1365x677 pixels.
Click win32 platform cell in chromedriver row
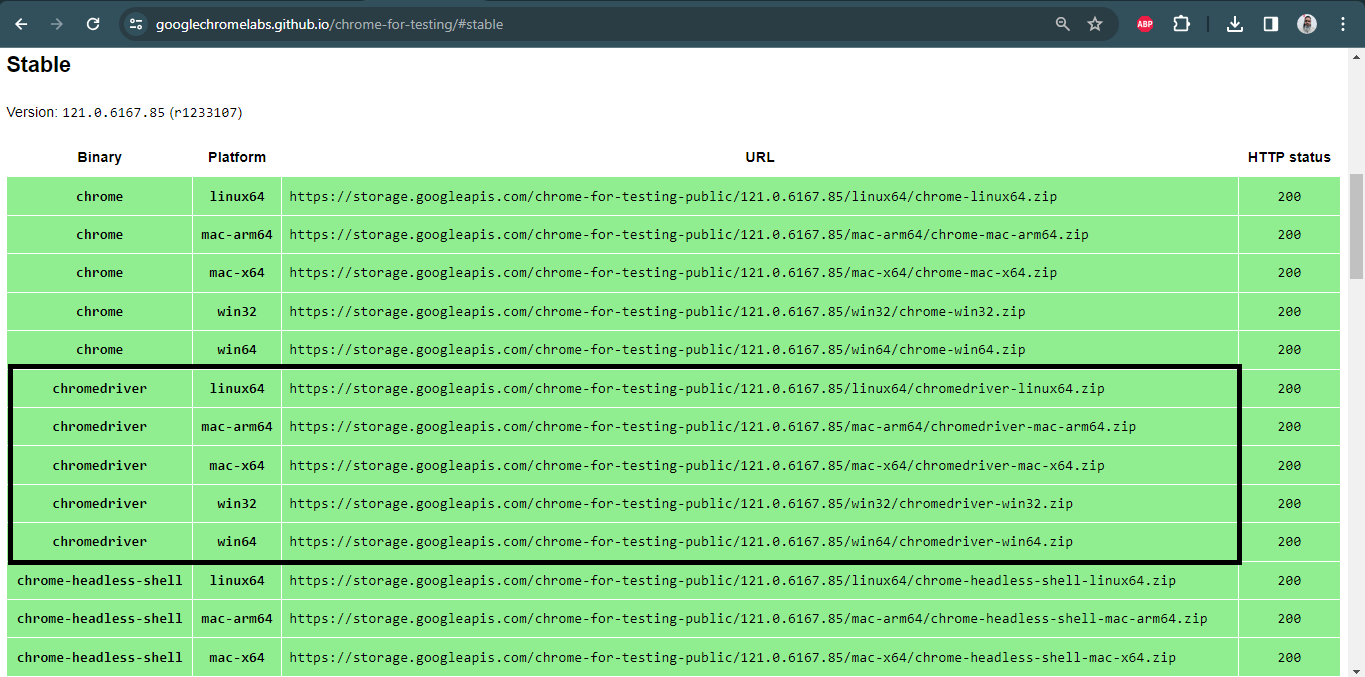click(237, 504)
